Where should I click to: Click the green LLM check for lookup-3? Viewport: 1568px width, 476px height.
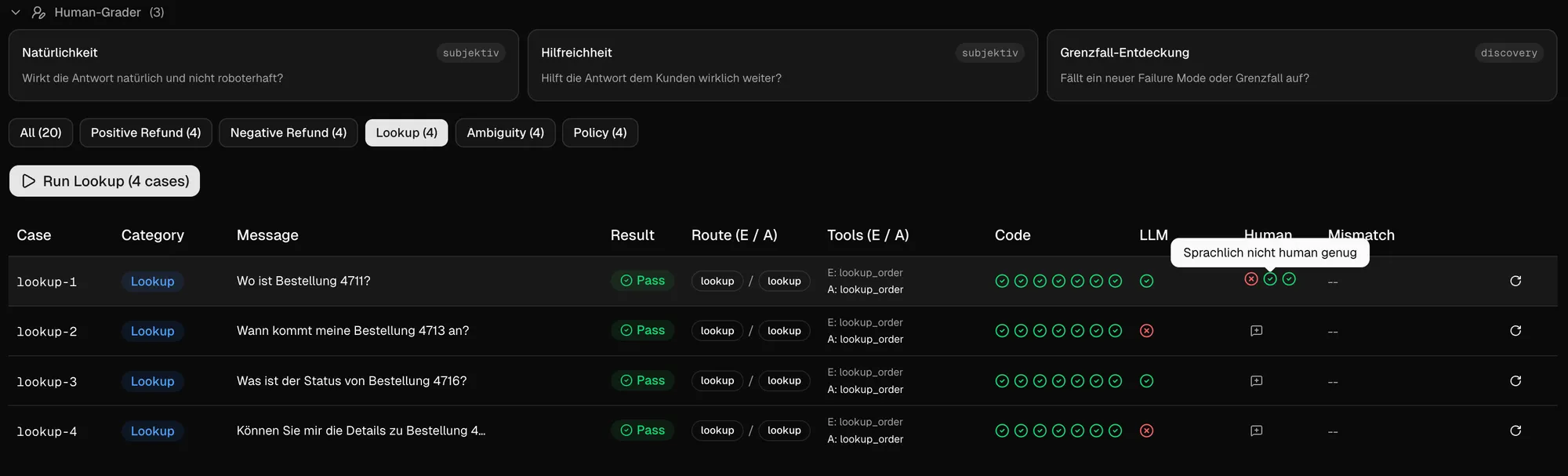pos(1146,381)
